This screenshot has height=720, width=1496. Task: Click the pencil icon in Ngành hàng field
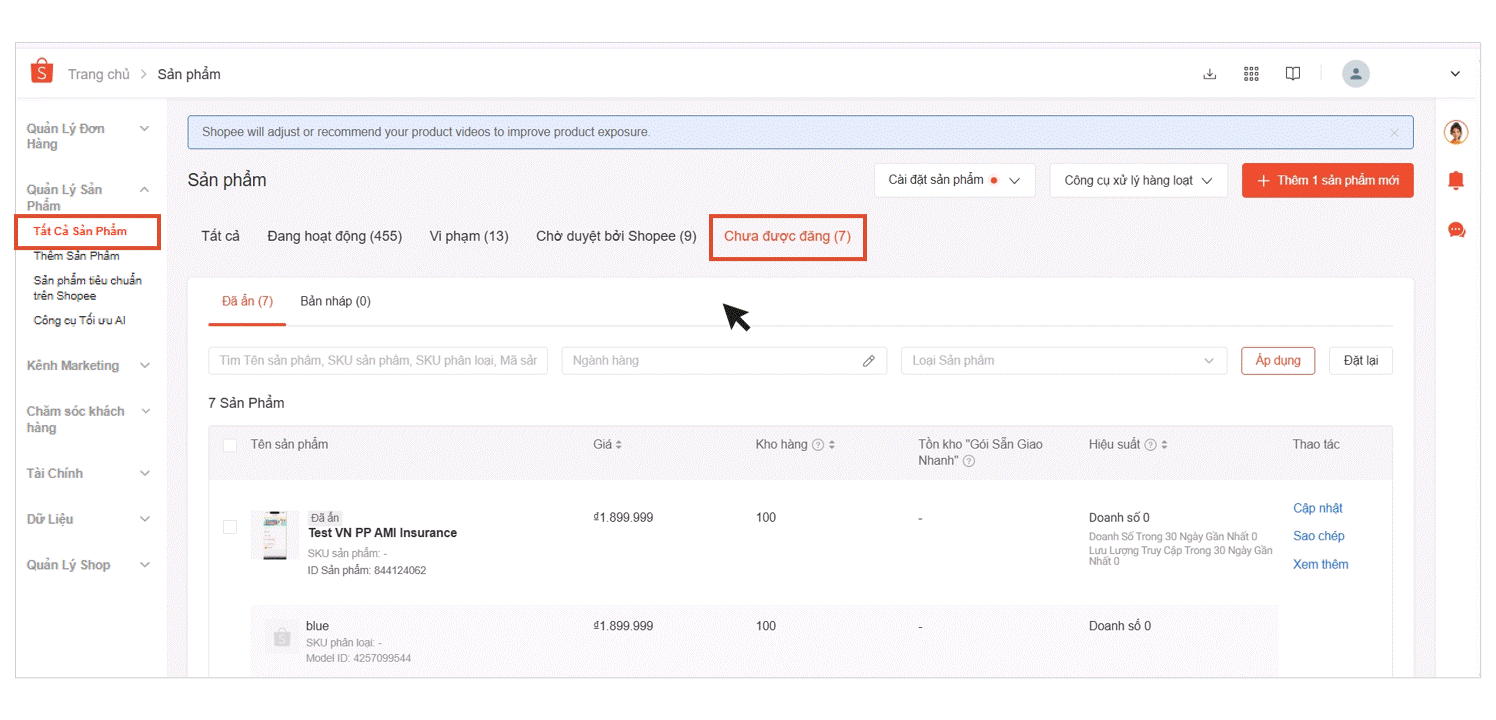tap(869, 361)
